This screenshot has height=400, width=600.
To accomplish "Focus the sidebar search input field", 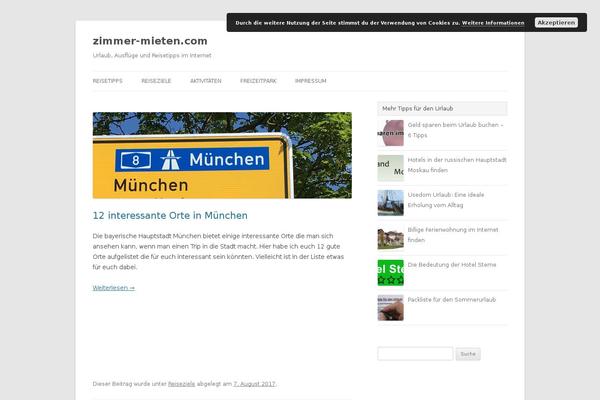I will 415,354.
